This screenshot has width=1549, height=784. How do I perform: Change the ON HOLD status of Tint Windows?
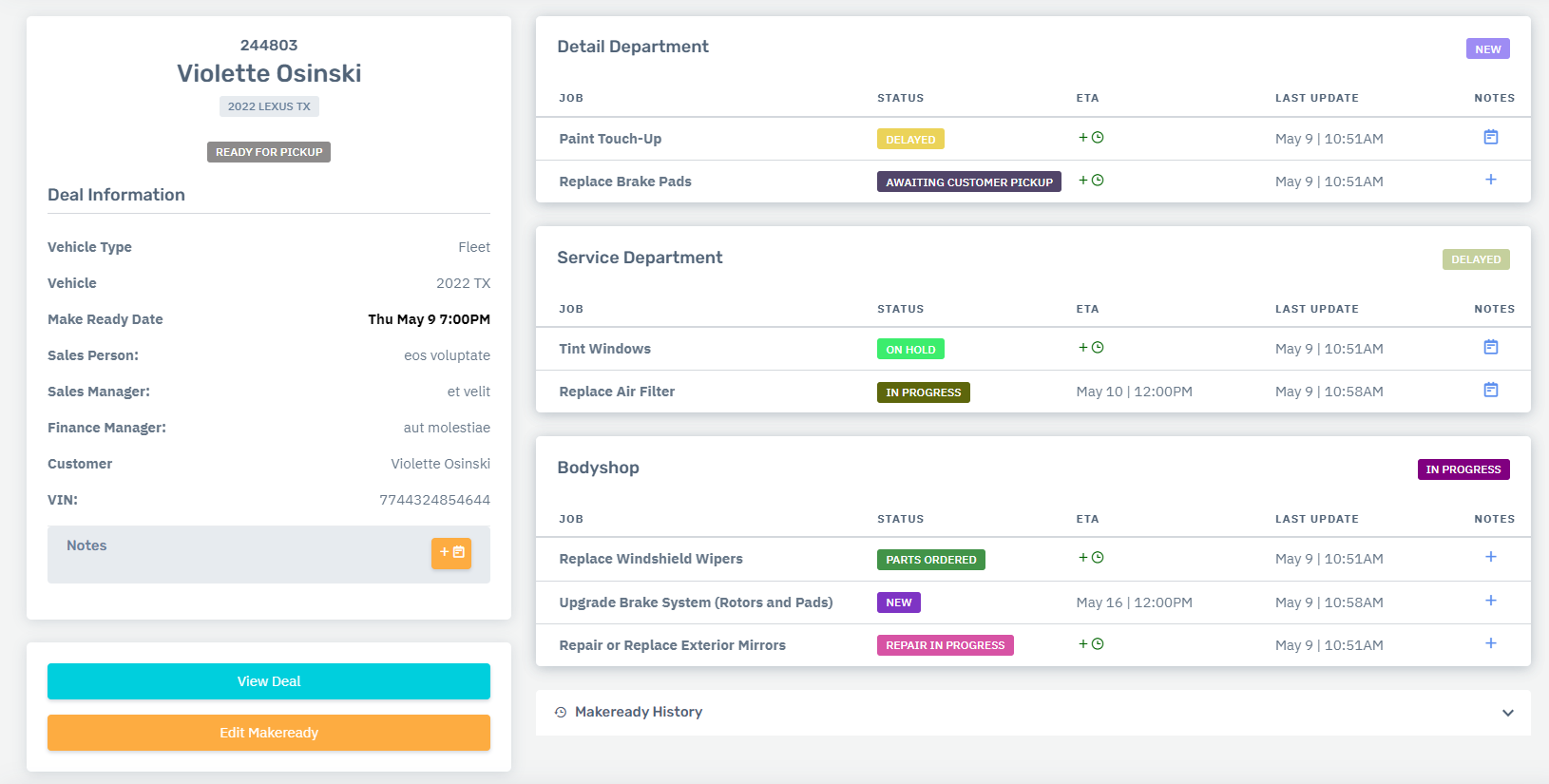pyautogui.click(x=909, y=350)
